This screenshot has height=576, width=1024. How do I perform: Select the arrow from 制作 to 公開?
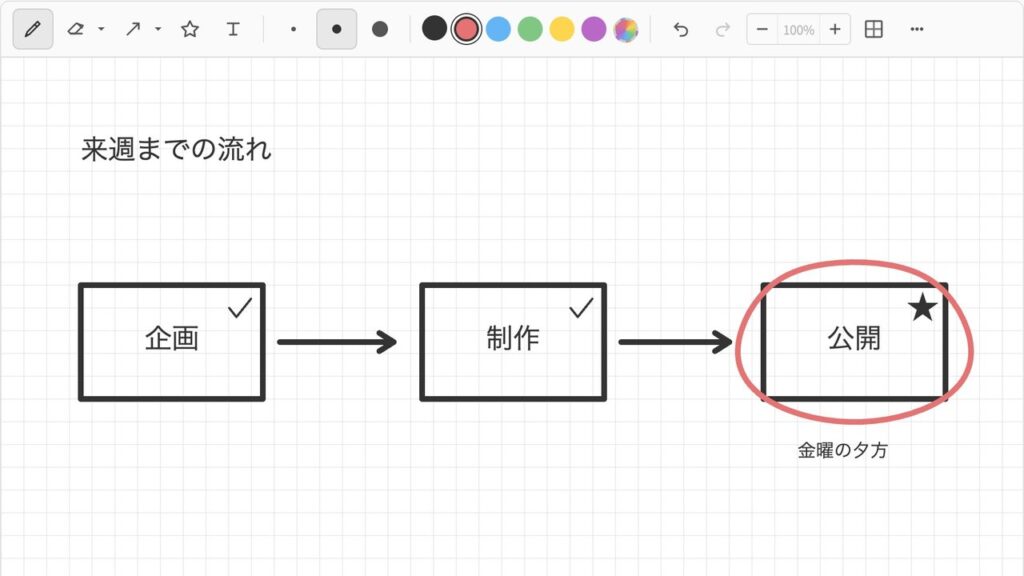click(x=676, y=342)
